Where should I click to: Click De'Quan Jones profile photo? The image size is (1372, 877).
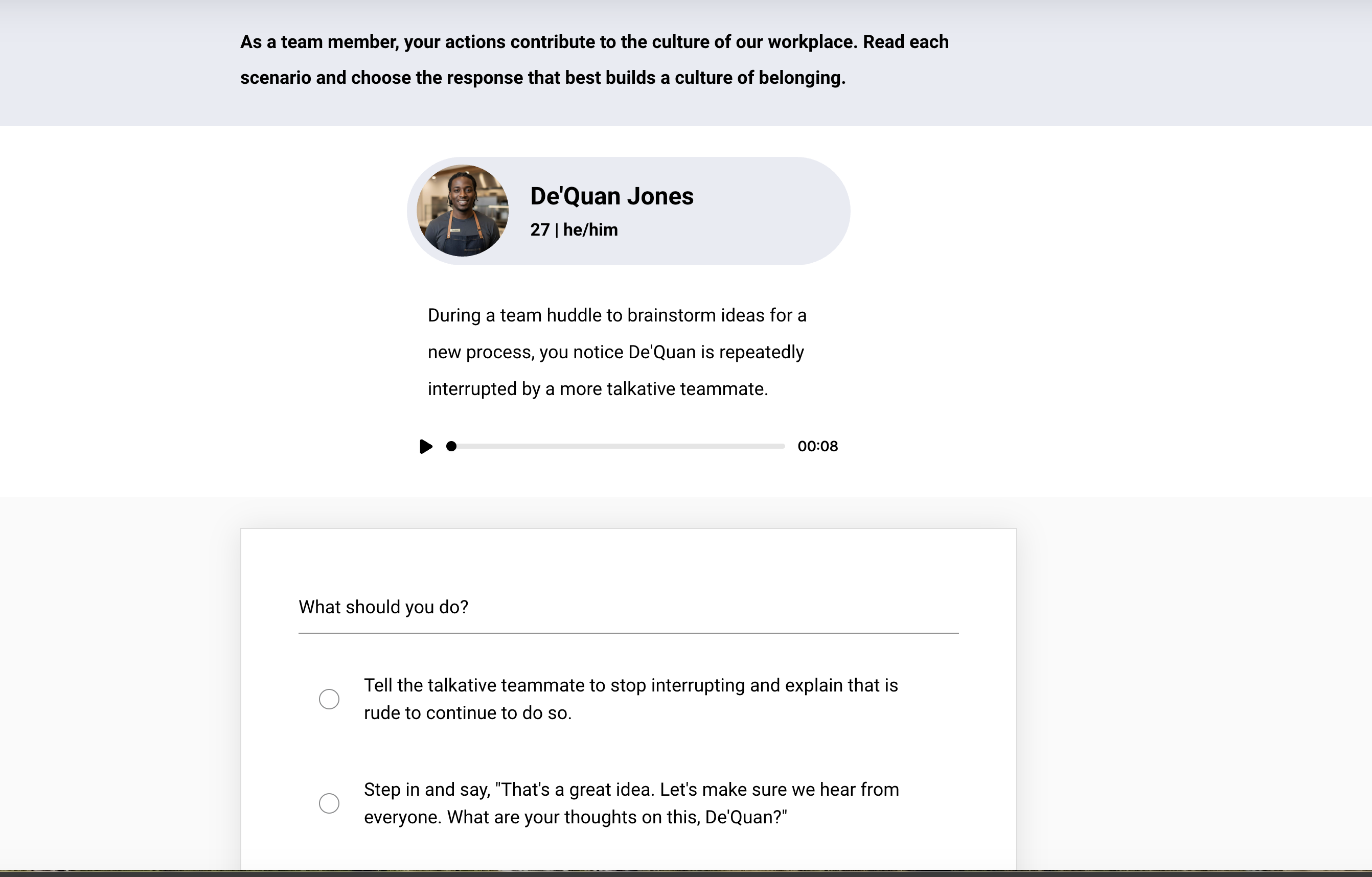pyautogui.click(x=462, y=211)
